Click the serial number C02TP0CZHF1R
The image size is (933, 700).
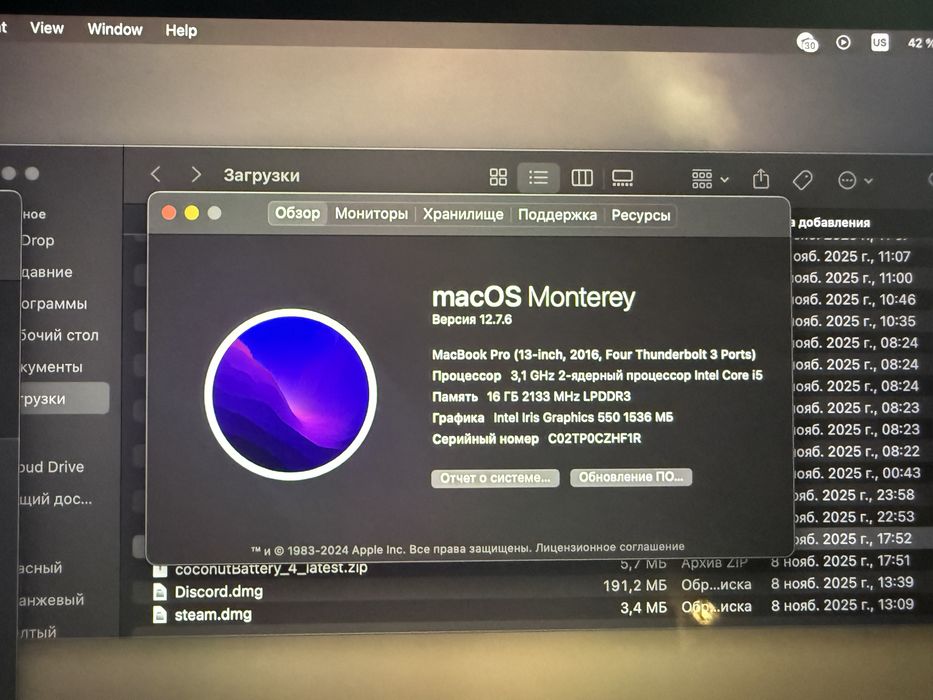pyautogui.click(x=594, y=439)
